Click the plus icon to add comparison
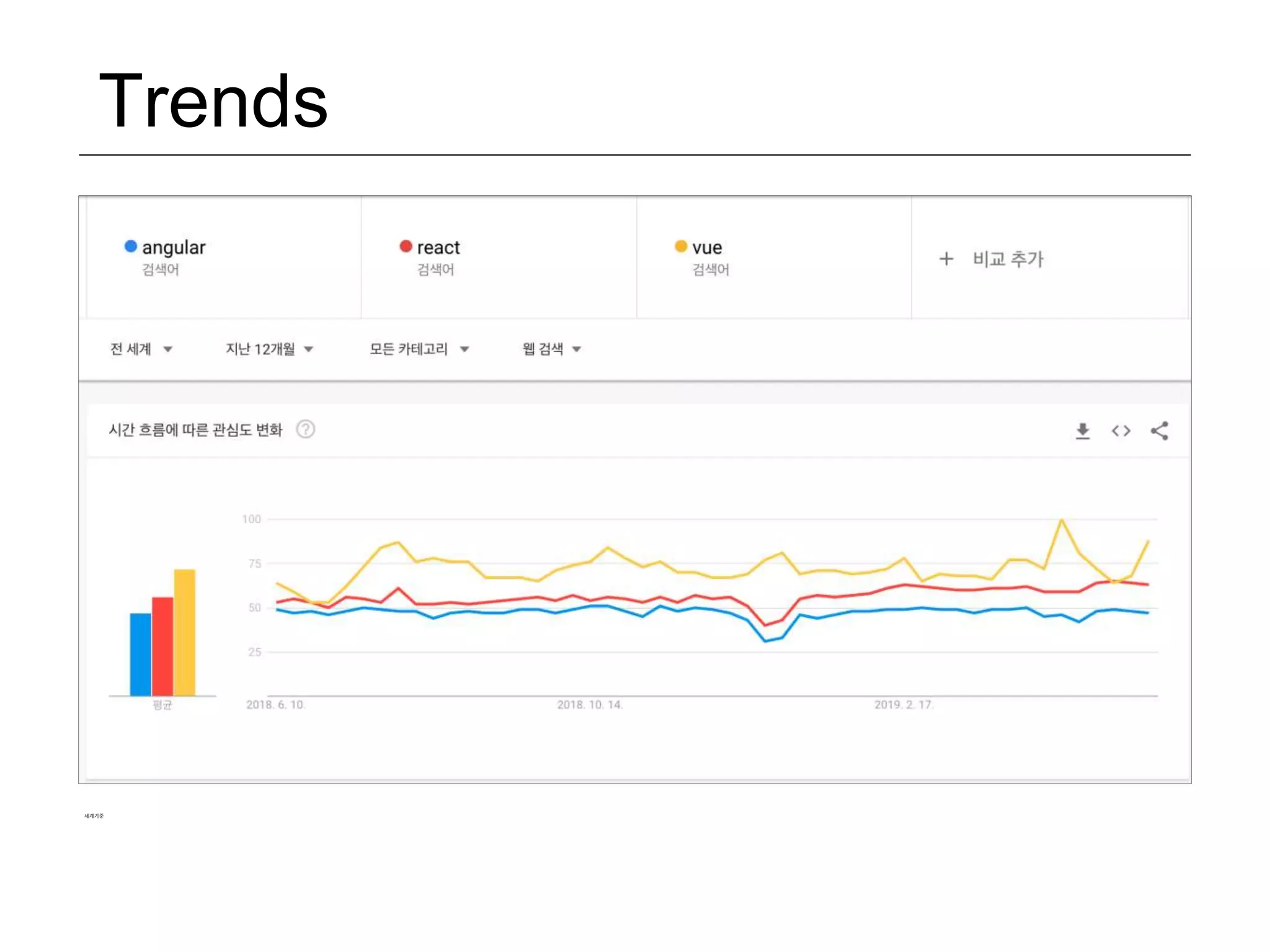The width and height of the screenshot is (1270, 952). 946,258
